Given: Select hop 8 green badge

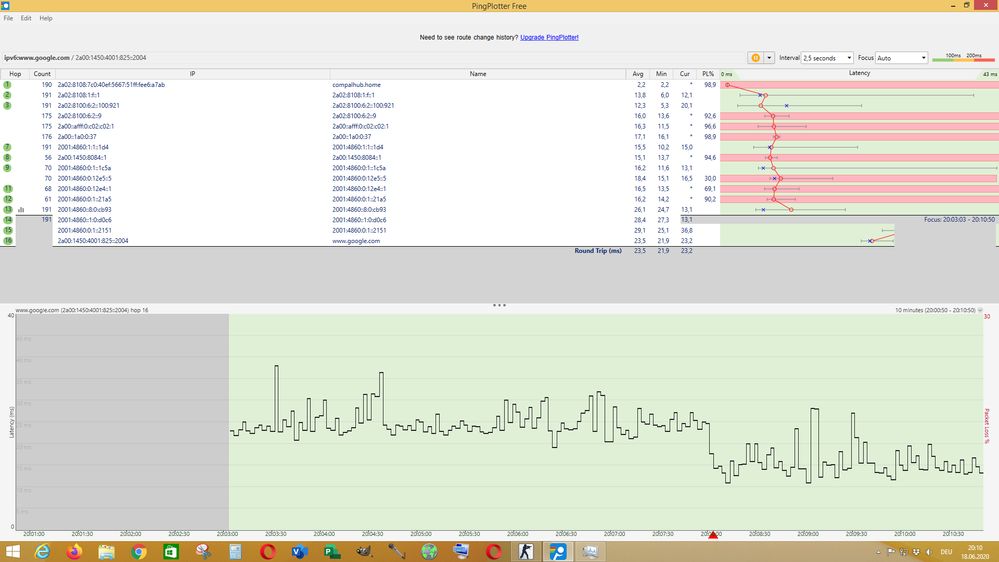Looking at the screenshot, I should coord(8,157).
